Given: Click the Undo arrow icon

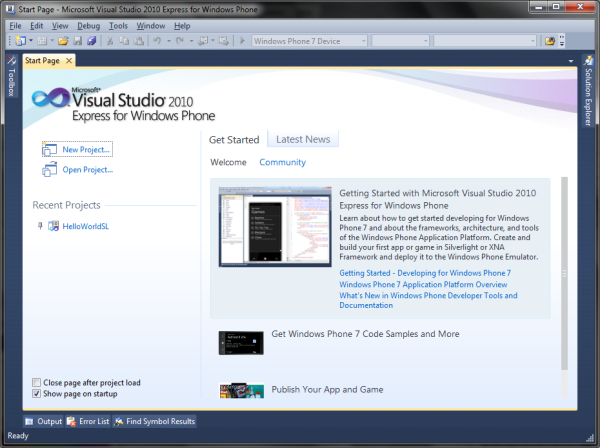Looking at the screenshot, I should click(157, 41).
